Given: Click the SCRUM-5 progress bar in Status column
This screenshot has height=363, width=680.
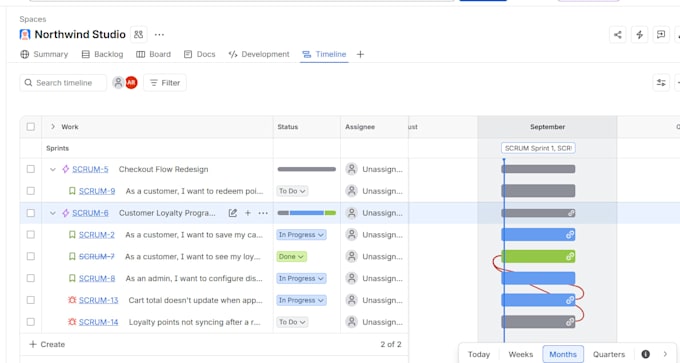Looking at the screenshot, I should tap(307, 169).
